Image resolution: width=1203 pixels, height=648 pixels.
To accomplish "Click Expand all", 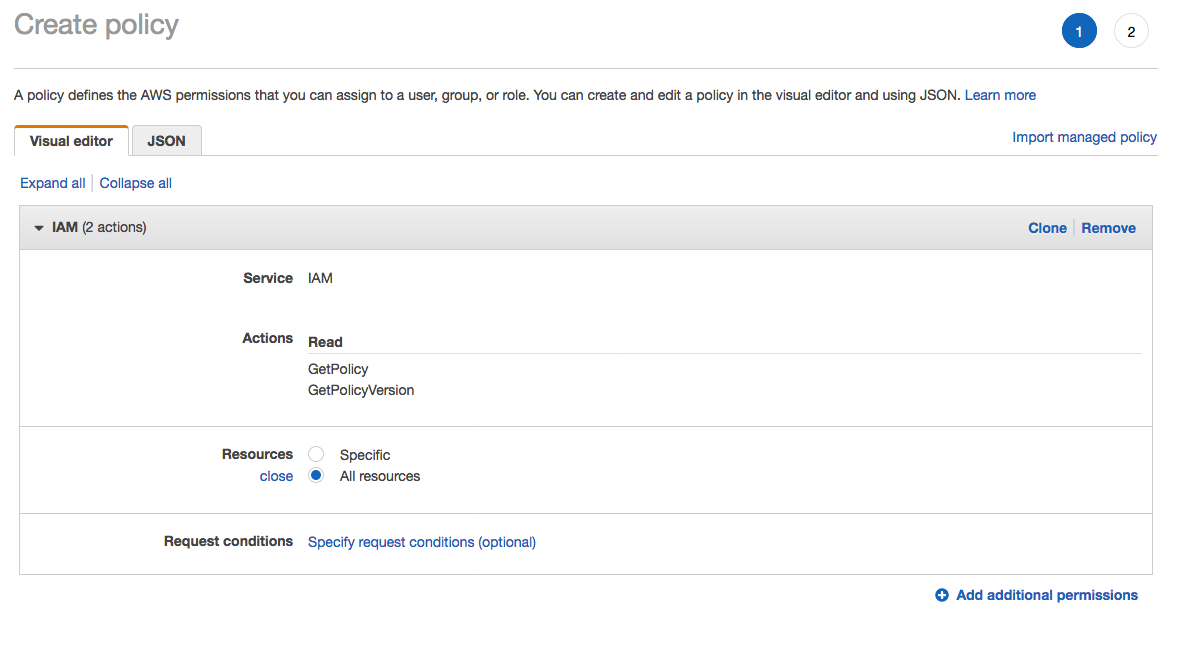I will 53,183.
